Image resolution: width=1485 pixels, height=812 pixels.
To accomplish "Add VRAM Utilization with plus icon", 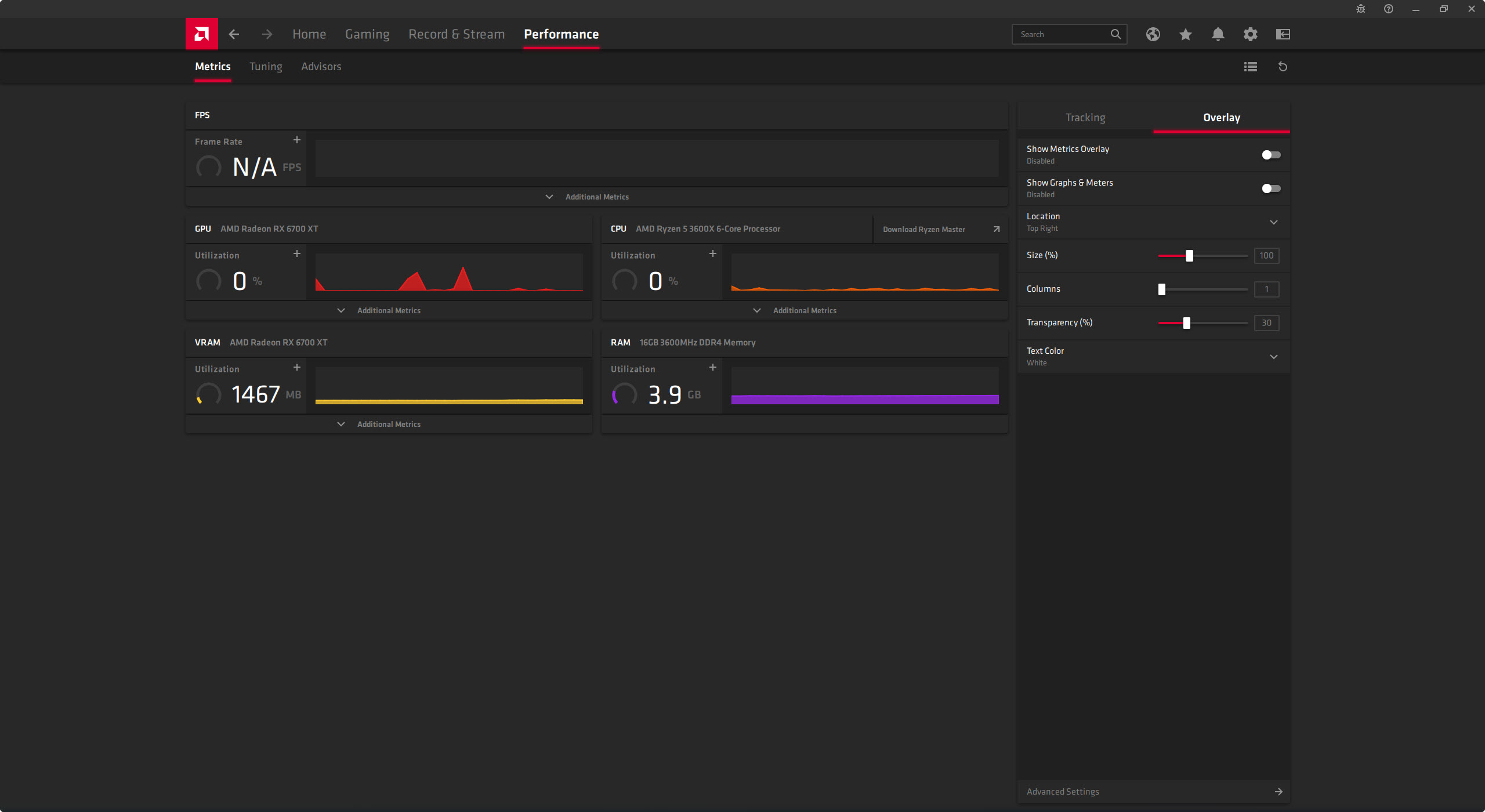I will coord(296,368).
